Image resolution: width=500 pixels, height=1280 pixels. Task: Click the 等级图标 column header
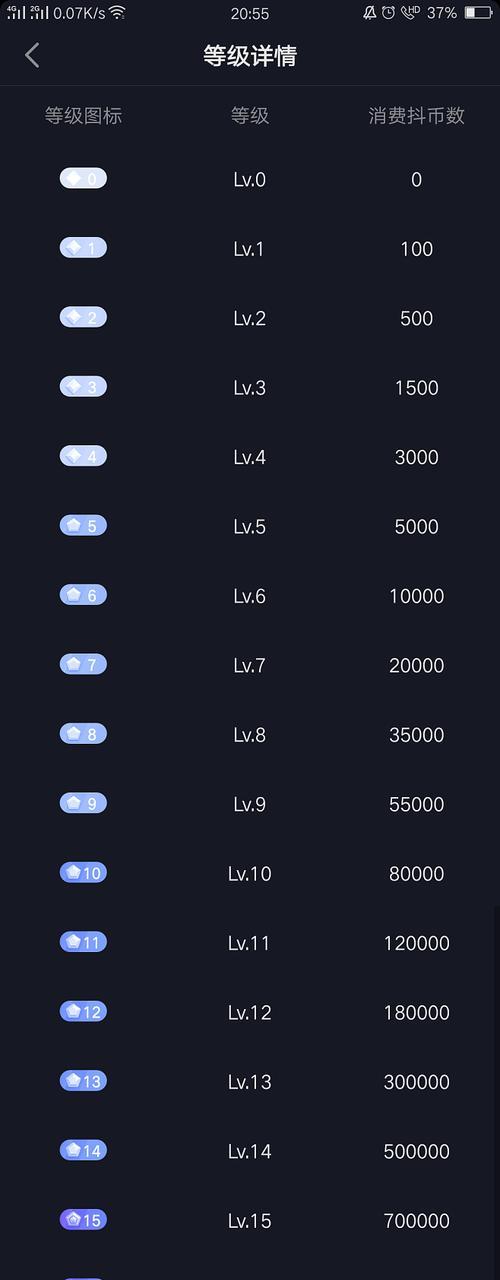[83, 115]
